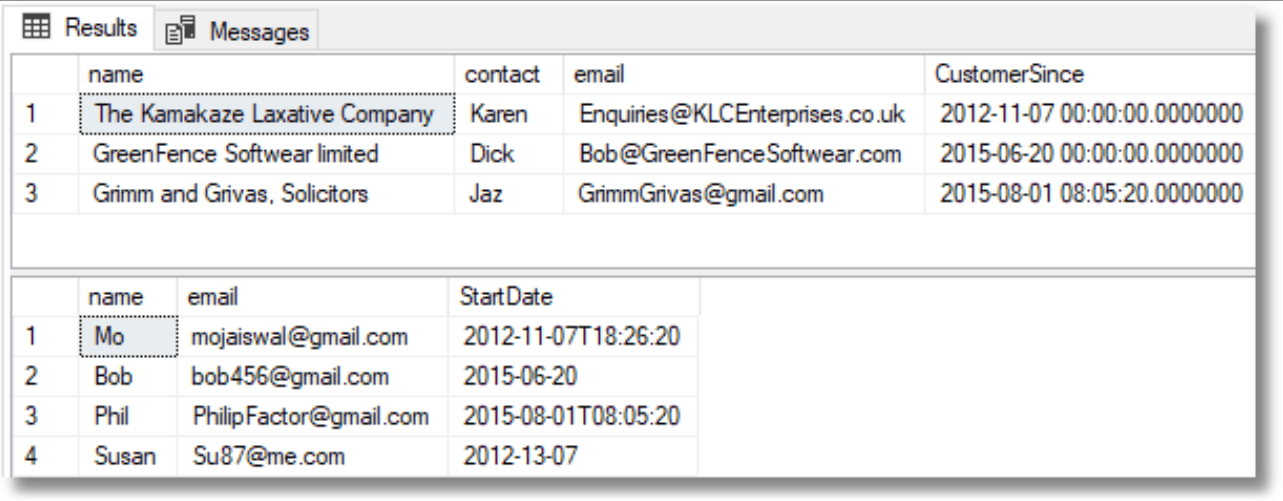
Task: Click the 2015-08-01 08:05:20.0000000 cell
Action: pos(1088,195)
